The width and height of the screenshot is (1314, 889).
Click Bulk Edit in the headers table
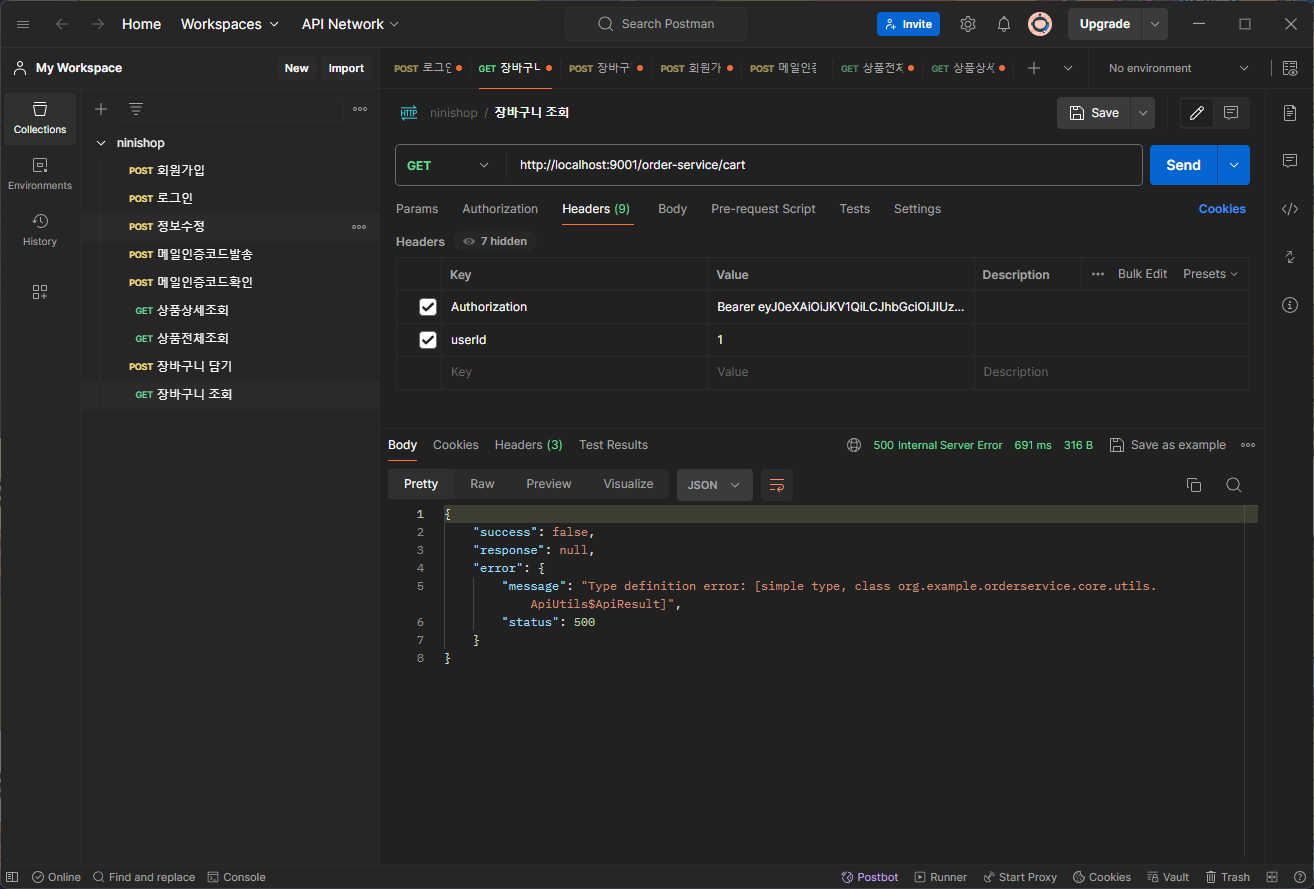(x=1142, y=274)
